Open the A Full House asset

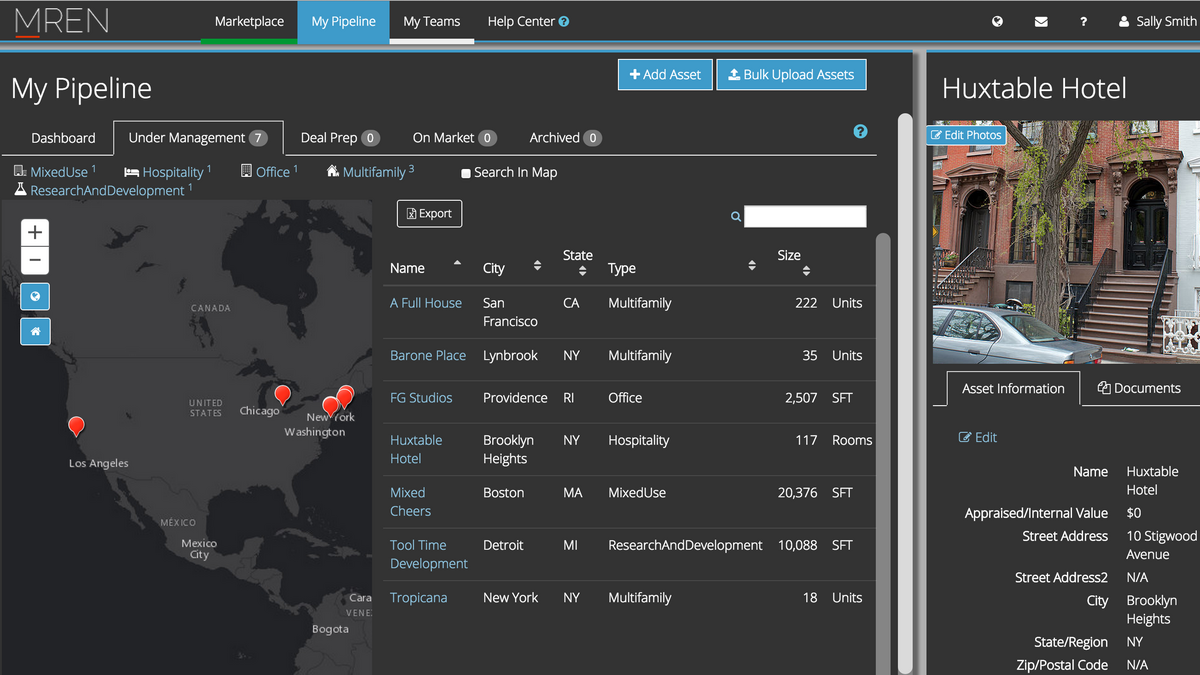click(426, 303)
